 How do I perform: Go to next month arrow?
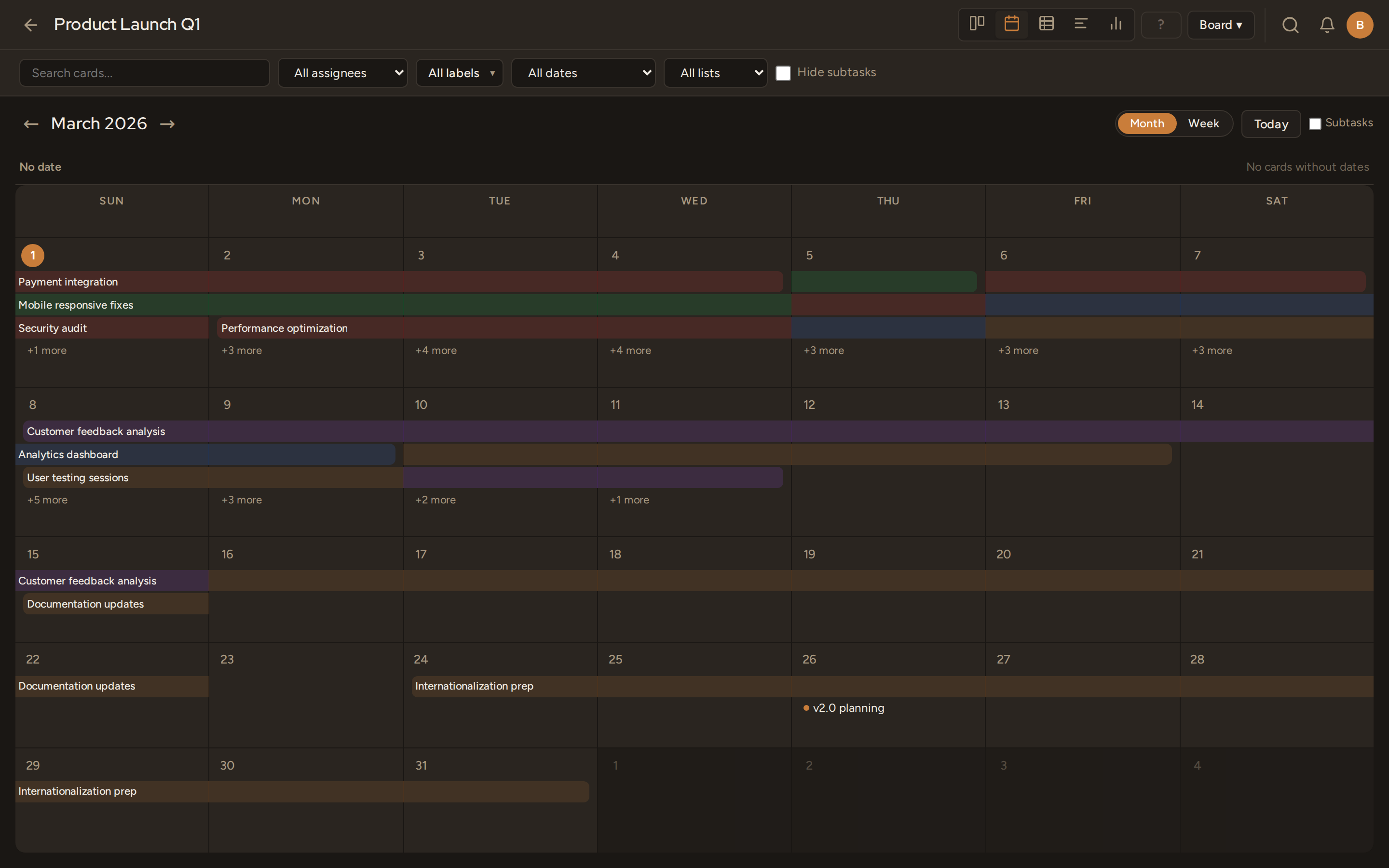click(167, 124)
